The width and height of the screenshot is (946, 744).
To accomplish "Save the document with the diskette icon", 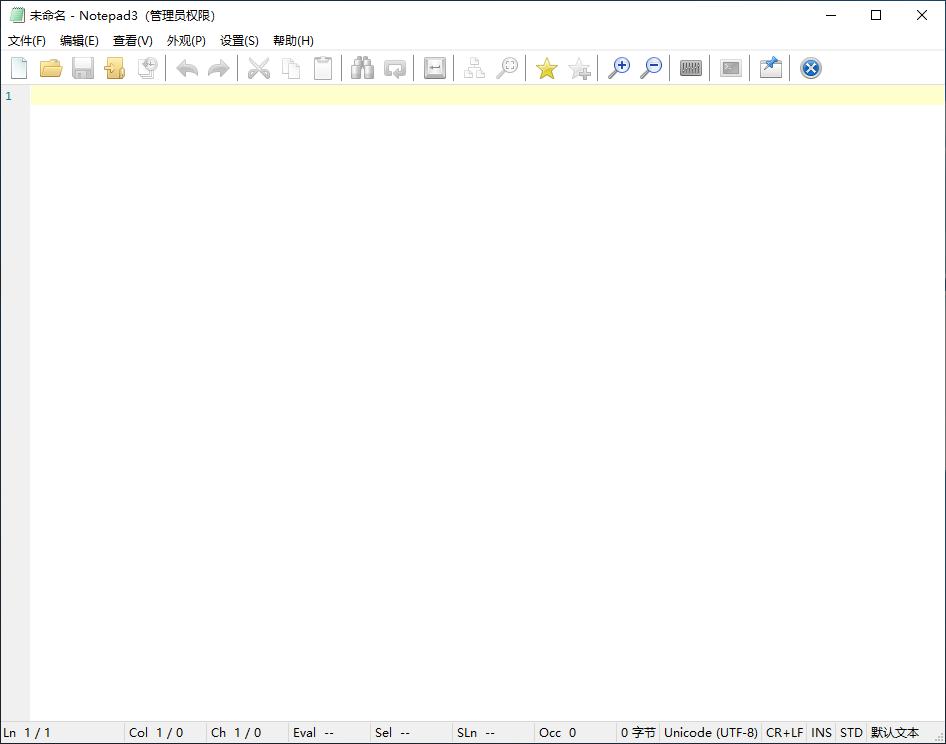I will pos(83,67).
